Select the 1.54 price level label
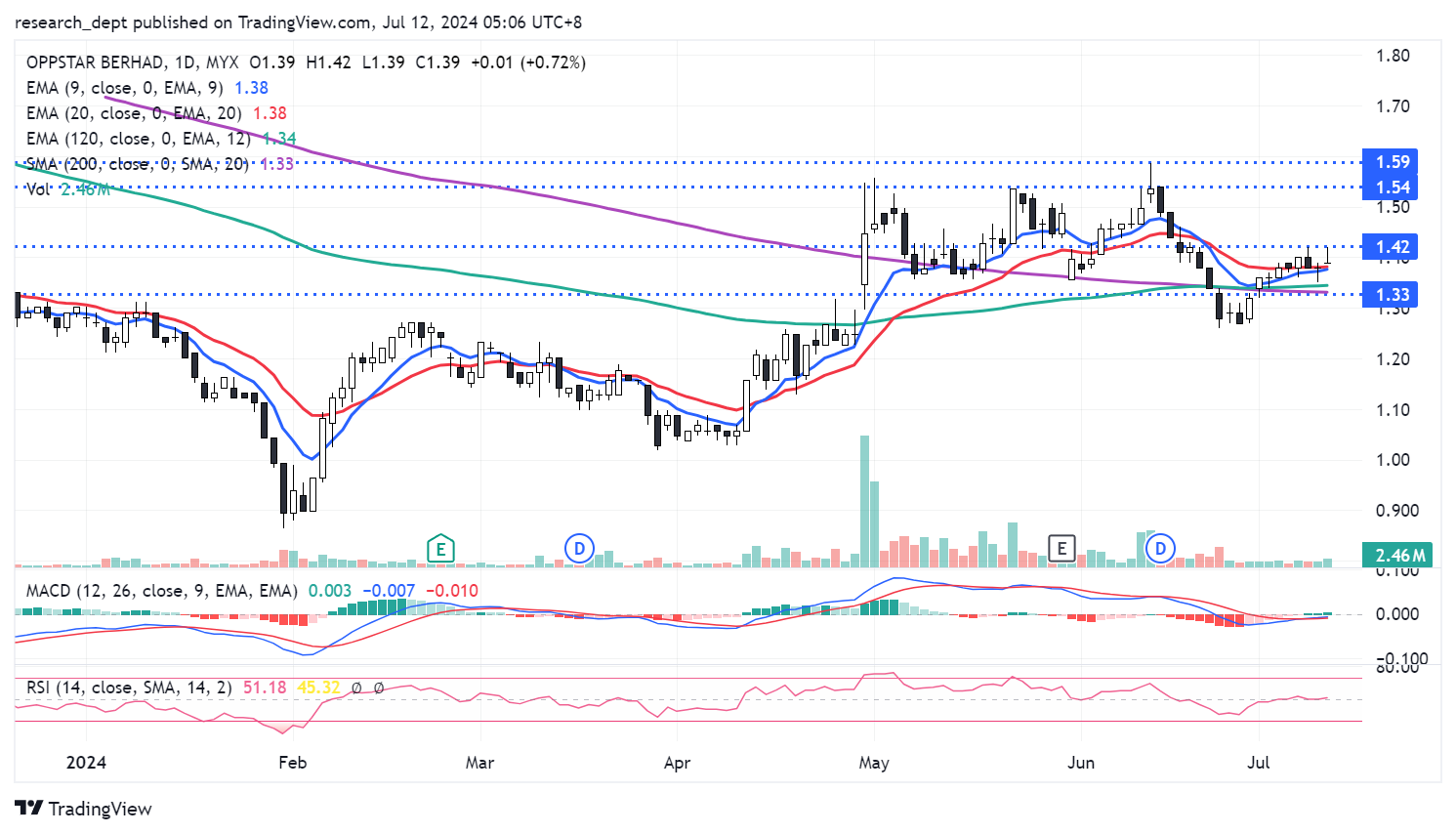Screen dimensions: 1456x834 1392,188
